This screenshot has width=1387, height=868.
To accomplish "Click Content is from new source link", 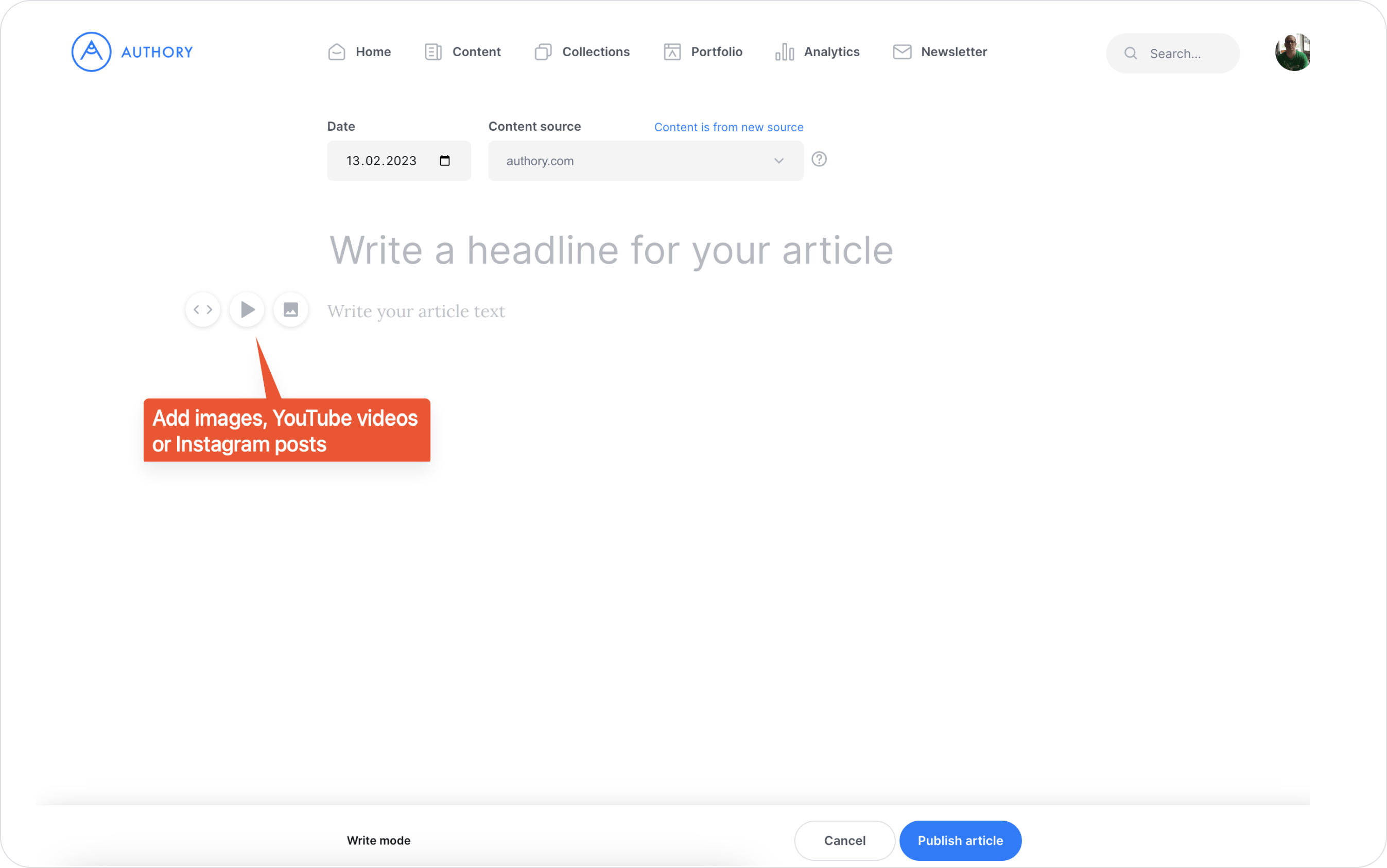I will click(729, 128).
